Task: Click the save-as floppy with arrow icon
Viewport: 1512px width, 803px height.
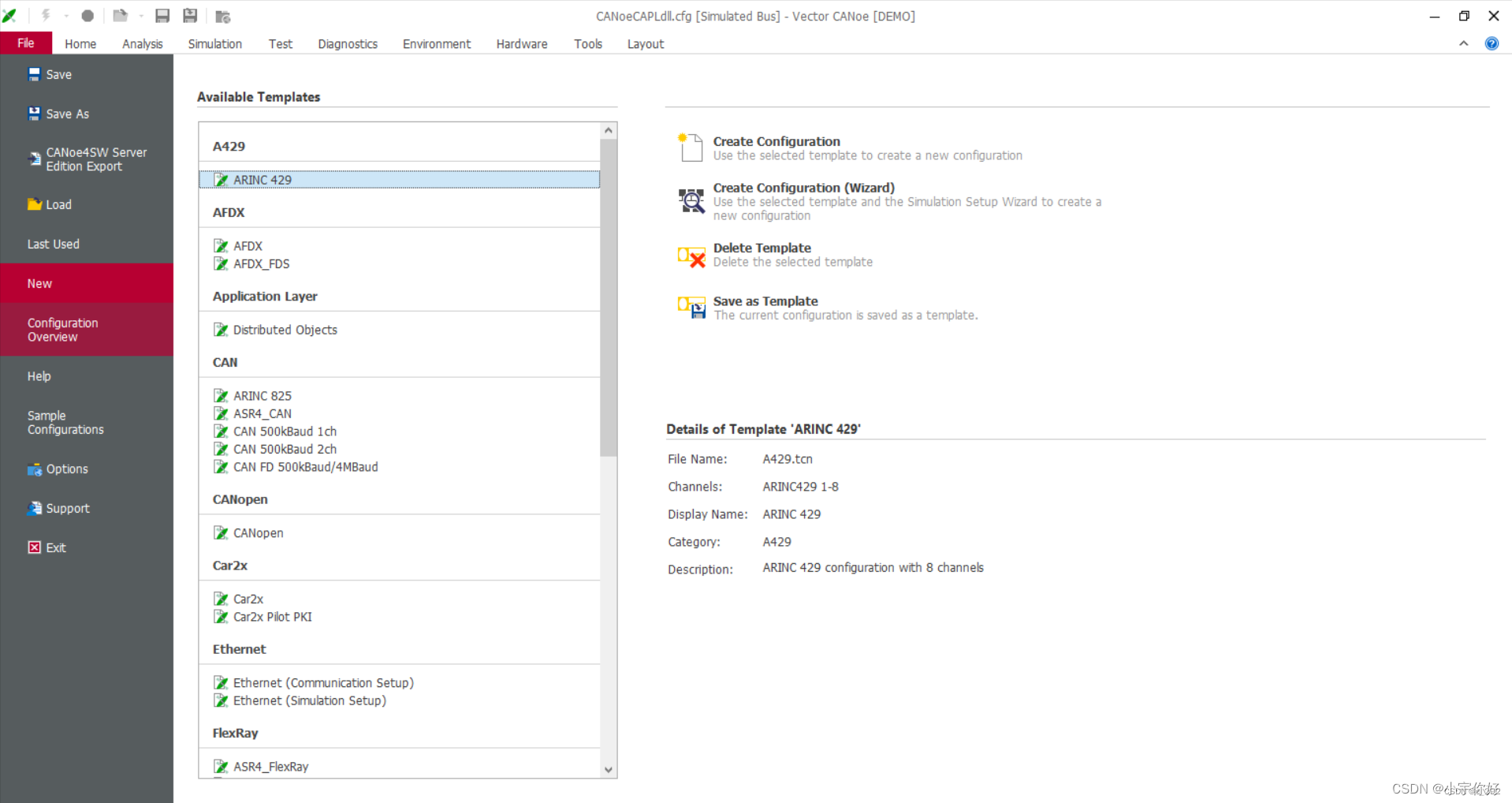Action: tap(190, 16)
